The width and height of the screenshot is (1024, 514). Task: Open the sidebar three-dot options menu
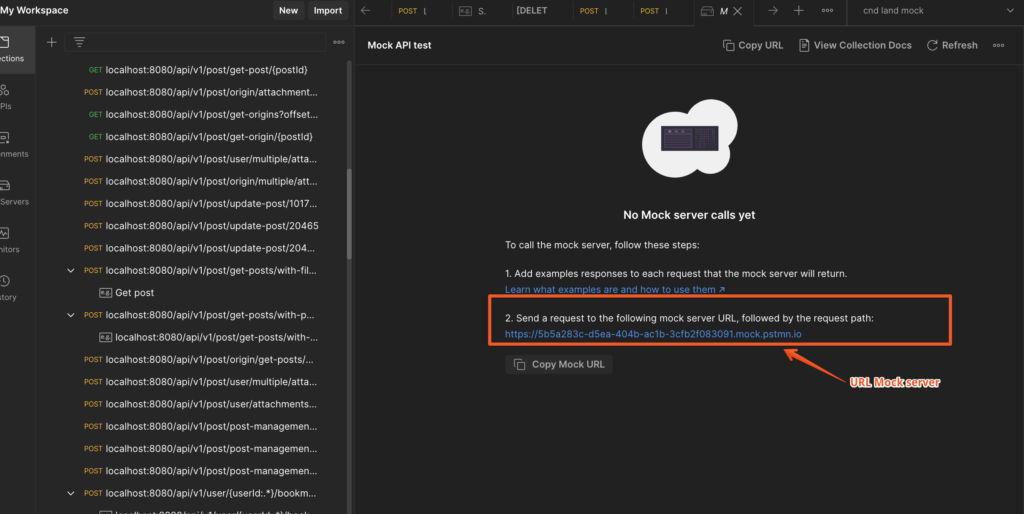tap(338, 42)
